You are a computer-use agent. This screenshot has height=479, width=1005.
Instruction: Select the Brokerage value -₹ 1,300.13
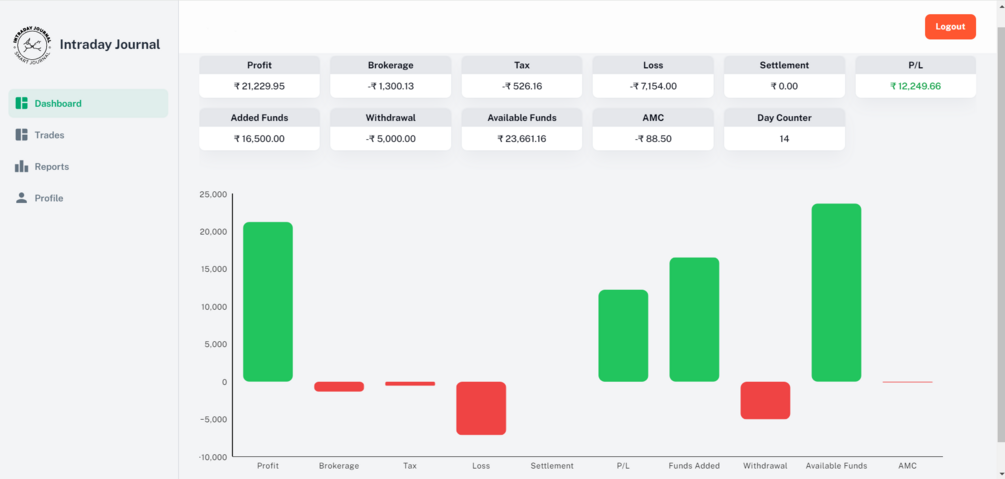390,86
